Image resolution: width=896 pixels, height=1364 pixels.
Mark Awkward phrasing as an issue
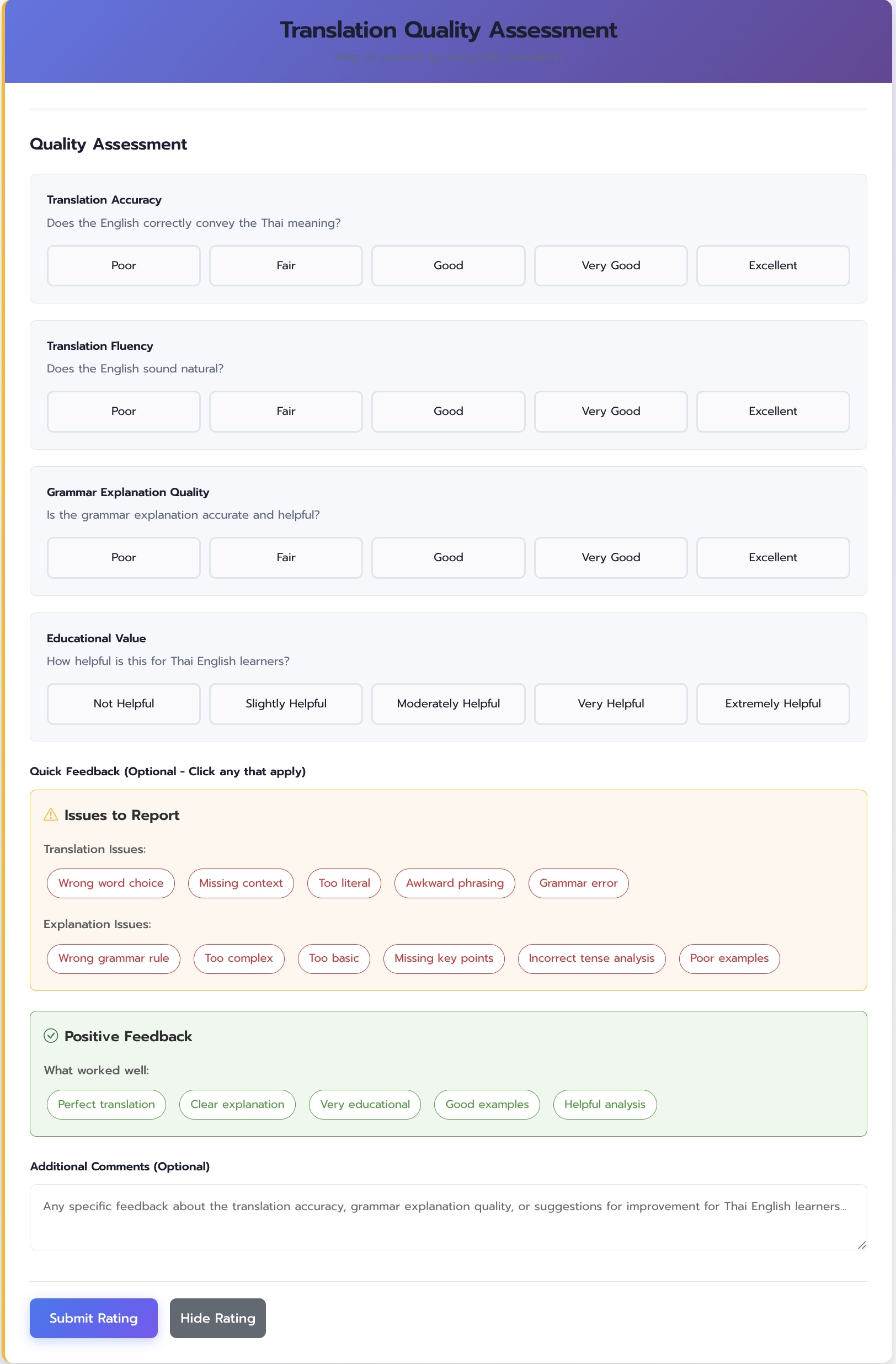click(454, 883)
